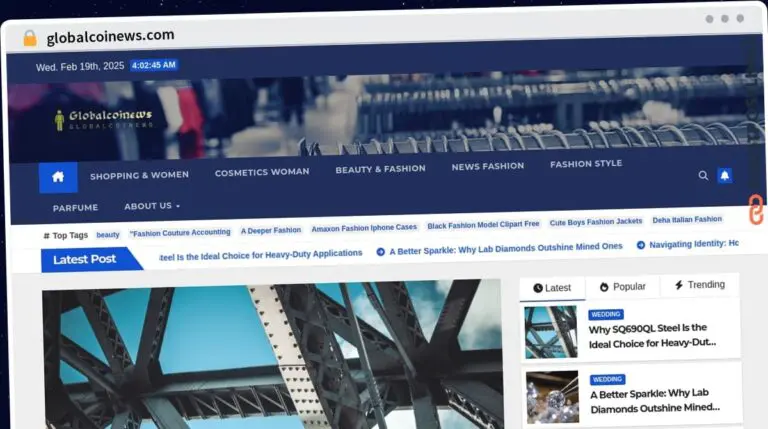Click arrow icon before Navigating Identity ticker
Screen dimensions: 768x429
click(641, 245)
